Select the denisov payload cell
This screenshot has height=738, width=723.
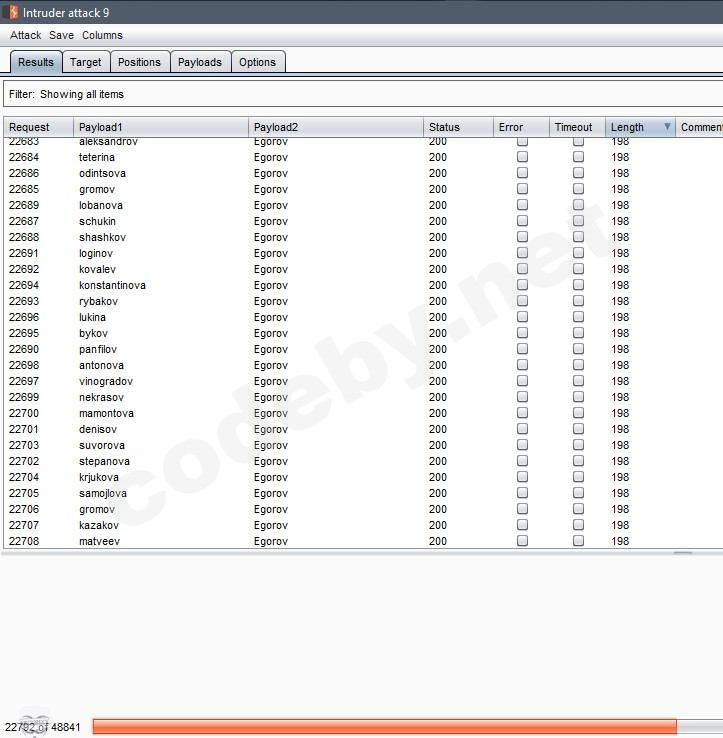tap(98, 429)
